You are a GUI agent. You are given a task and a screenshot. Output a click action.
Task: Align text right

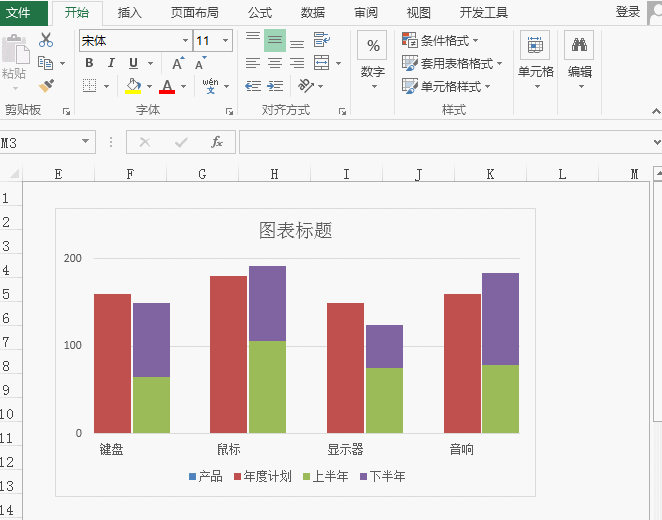[x=297, y=63]
